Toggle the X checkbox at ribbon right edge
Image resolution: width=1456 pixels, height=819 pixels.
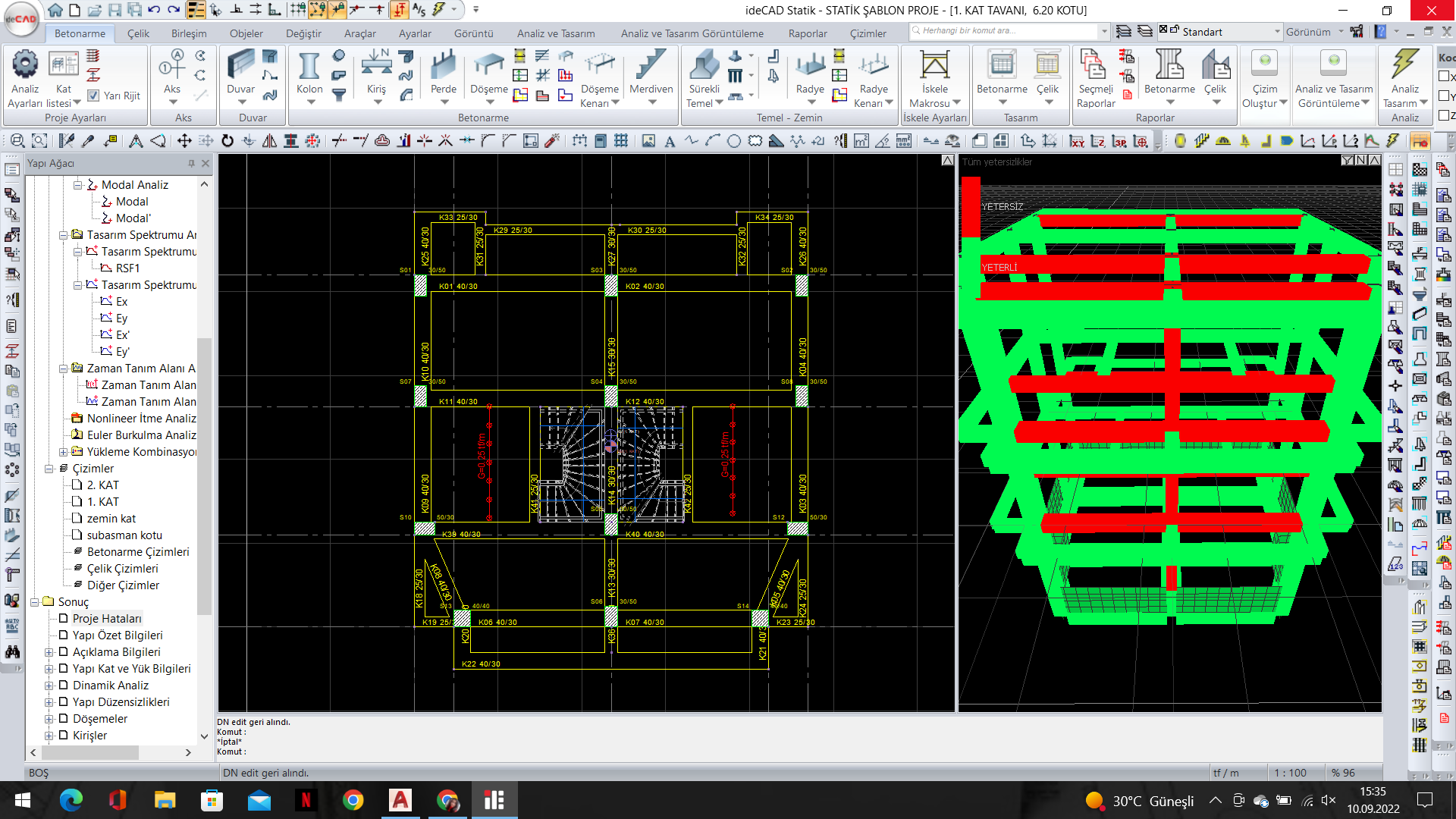tap(1444, 77)
